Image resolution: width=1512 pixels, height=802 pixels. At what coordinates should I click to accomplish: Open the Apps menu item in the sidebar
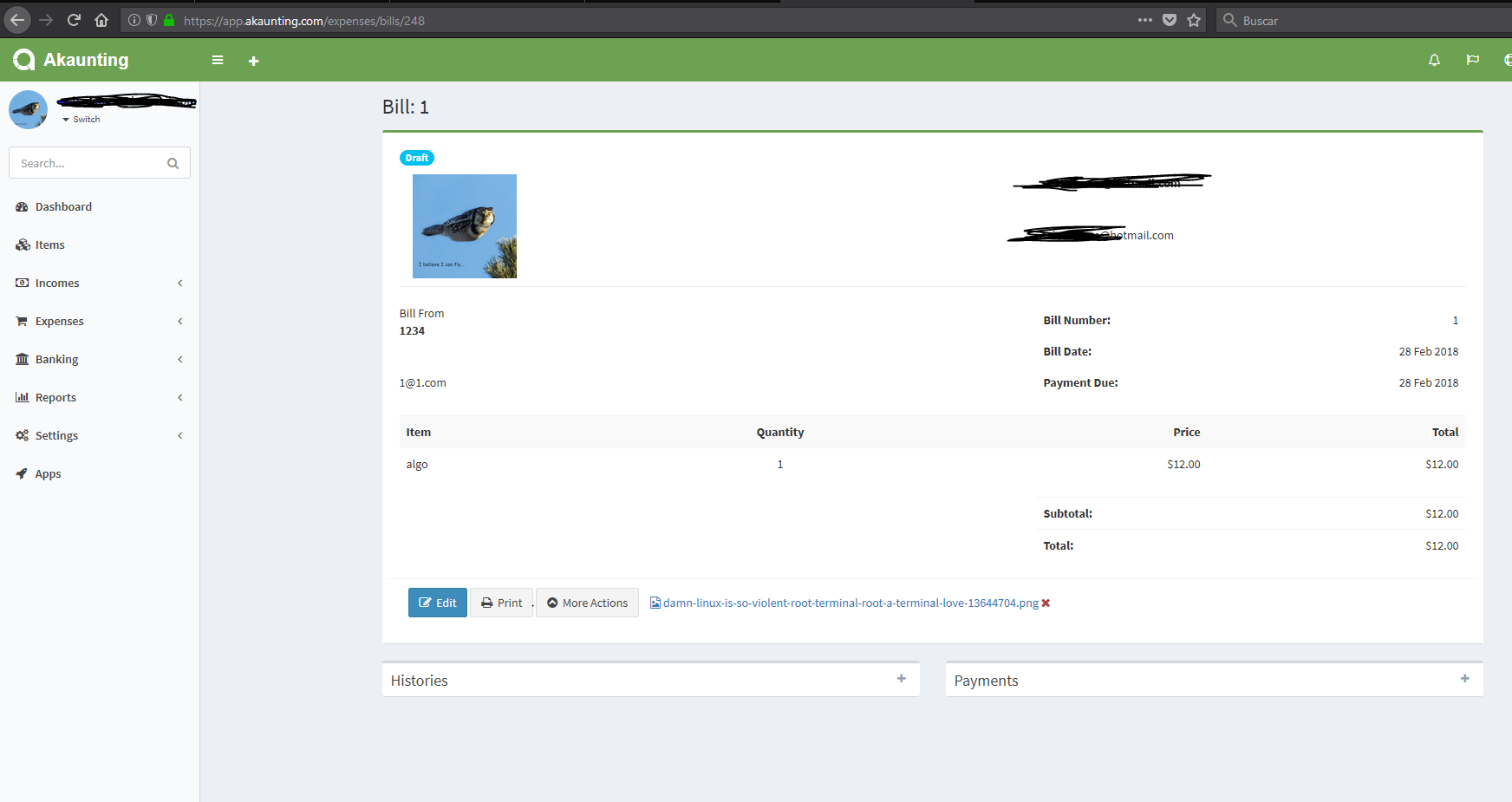click(48, 473)
